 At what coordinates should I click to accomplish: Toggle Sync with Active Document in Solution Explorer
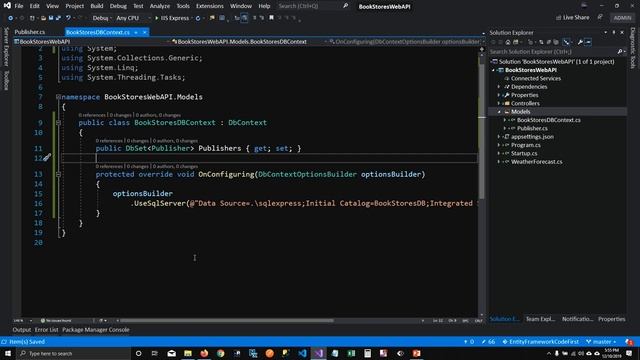tap(541, 42)
